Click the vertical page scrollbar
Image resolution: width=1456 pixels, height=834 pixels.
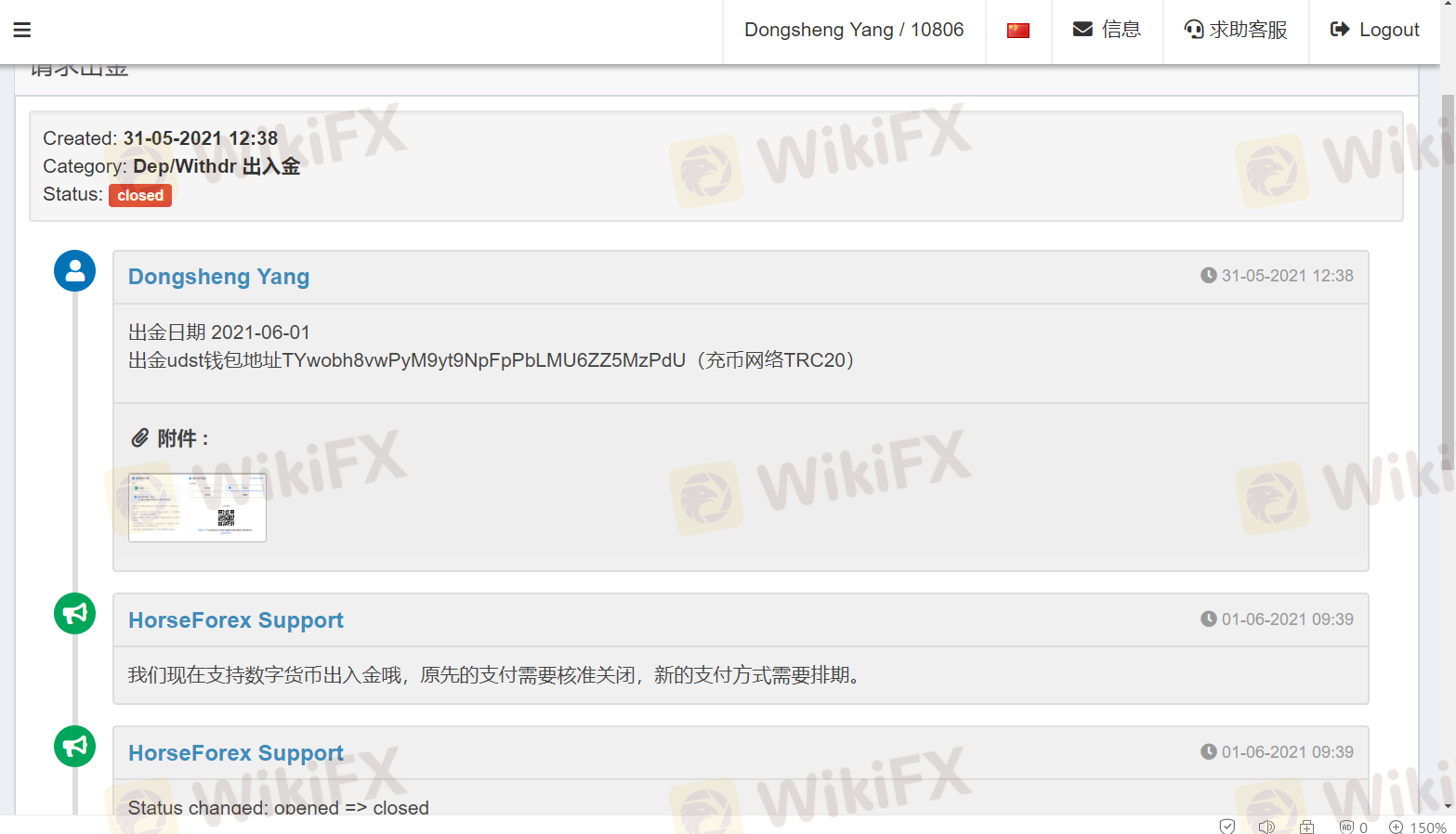[1448, 279]
